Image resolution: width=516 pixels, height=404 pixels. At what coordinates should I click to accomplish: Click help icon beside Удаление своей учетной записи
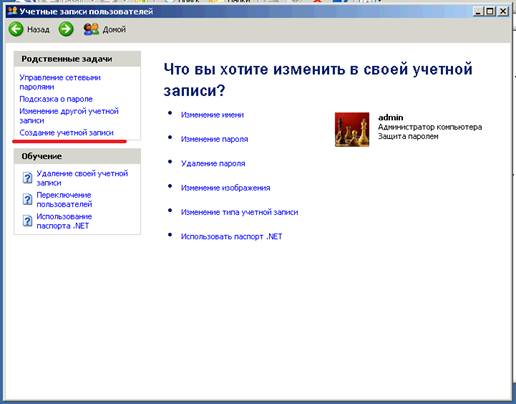click(27, 178)
